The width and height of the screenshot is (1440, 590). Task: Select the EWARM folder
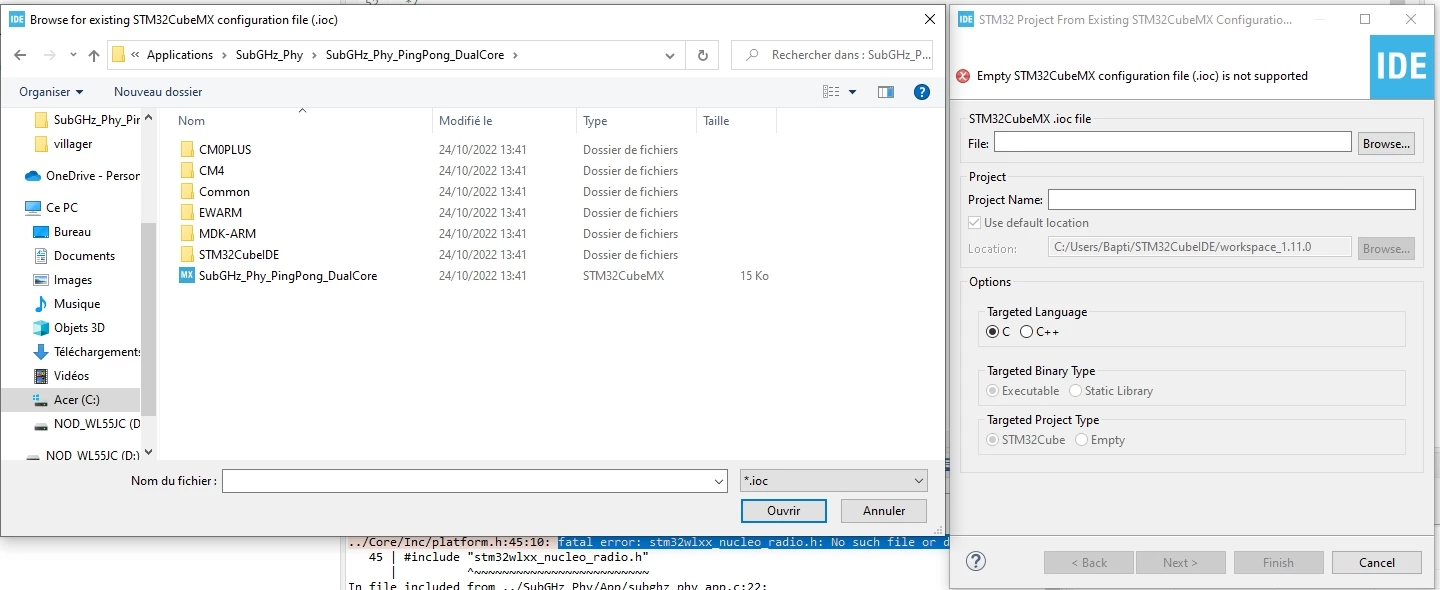pyautogui.click(x=220, y=212)
